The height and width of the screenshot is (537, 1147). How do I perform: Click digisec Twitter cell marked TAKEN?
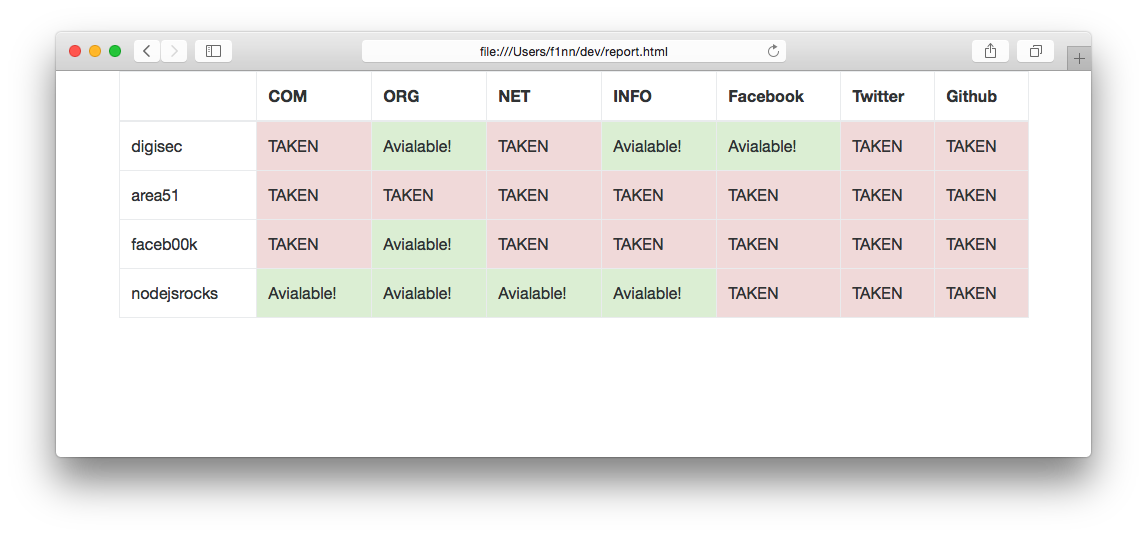[887, 146]
